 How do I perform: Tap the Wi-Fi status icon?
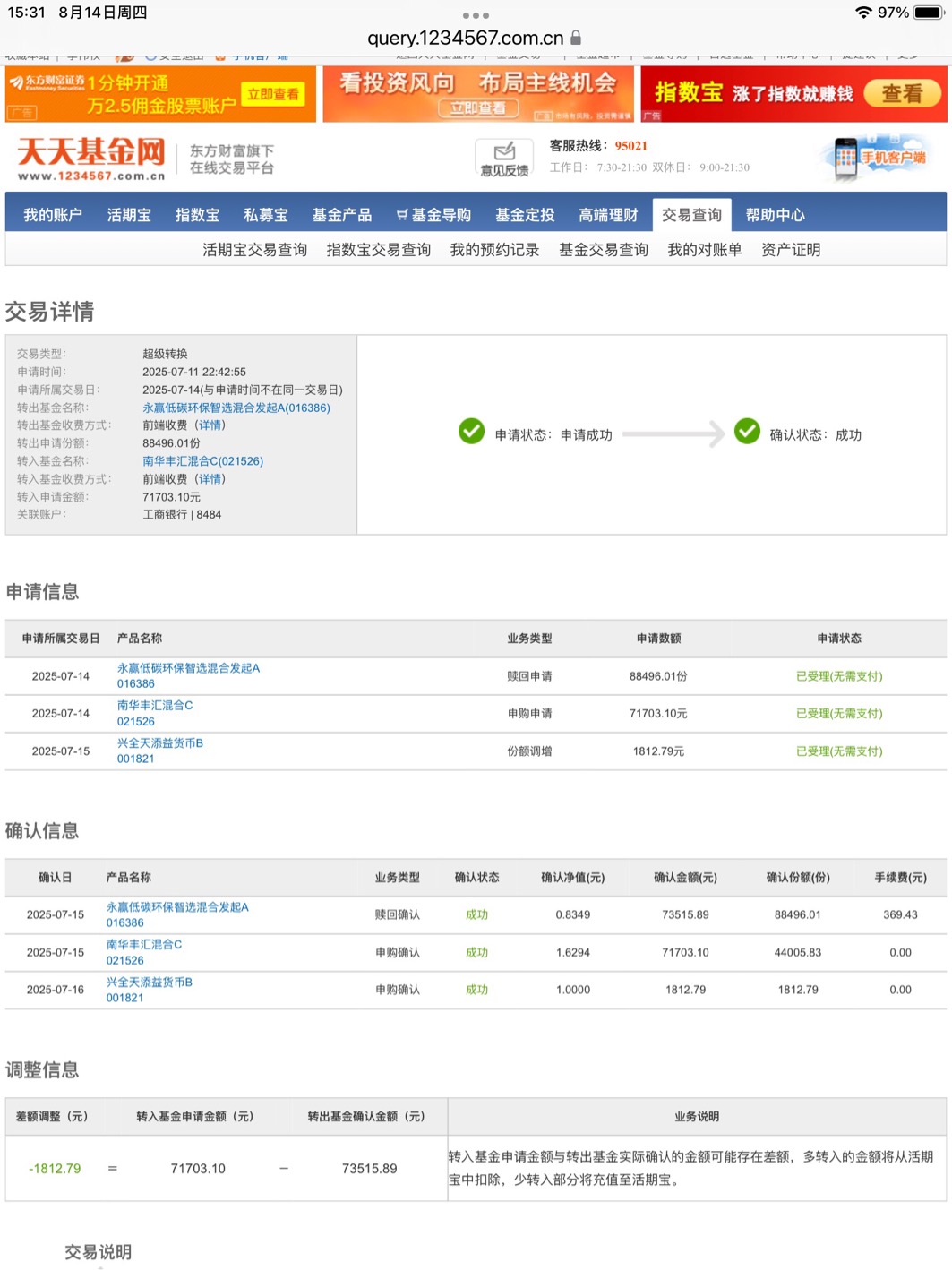(x=863, y=13)
